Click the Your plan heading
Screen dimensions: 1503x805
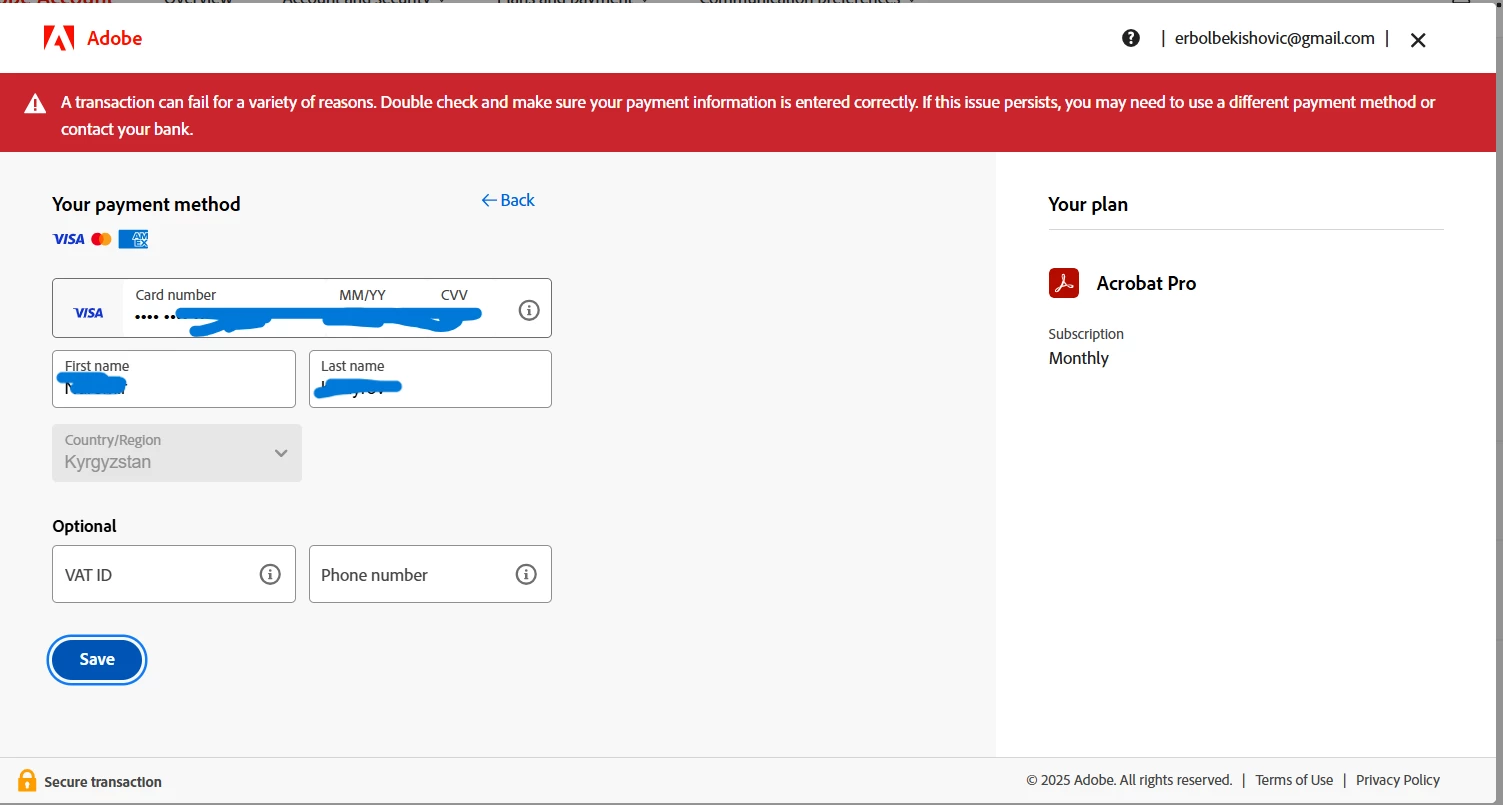1088,204
